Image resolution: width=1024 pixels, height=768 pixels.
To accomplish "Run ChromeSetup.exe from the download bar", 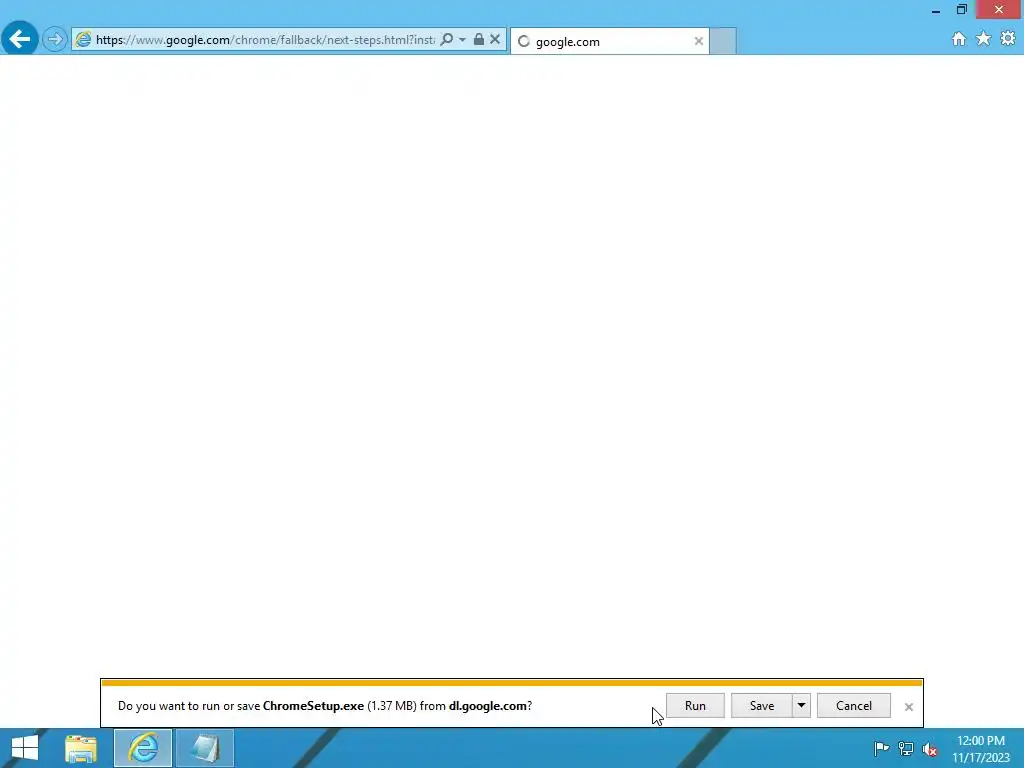I will tap(695, 705).
